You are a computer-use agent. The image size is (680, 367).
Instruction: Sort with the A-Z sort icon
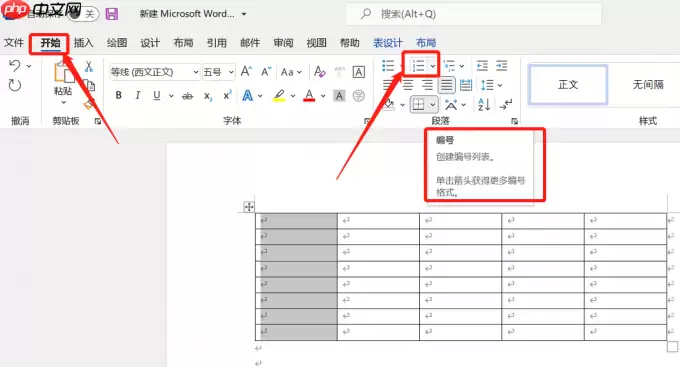coord(484,105)
